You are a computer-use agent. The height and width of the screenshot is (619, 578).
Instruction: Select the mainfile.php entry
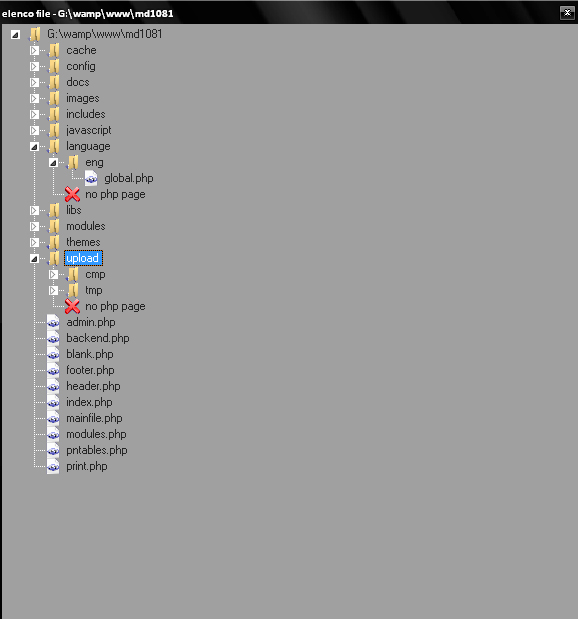pos(94,418)
